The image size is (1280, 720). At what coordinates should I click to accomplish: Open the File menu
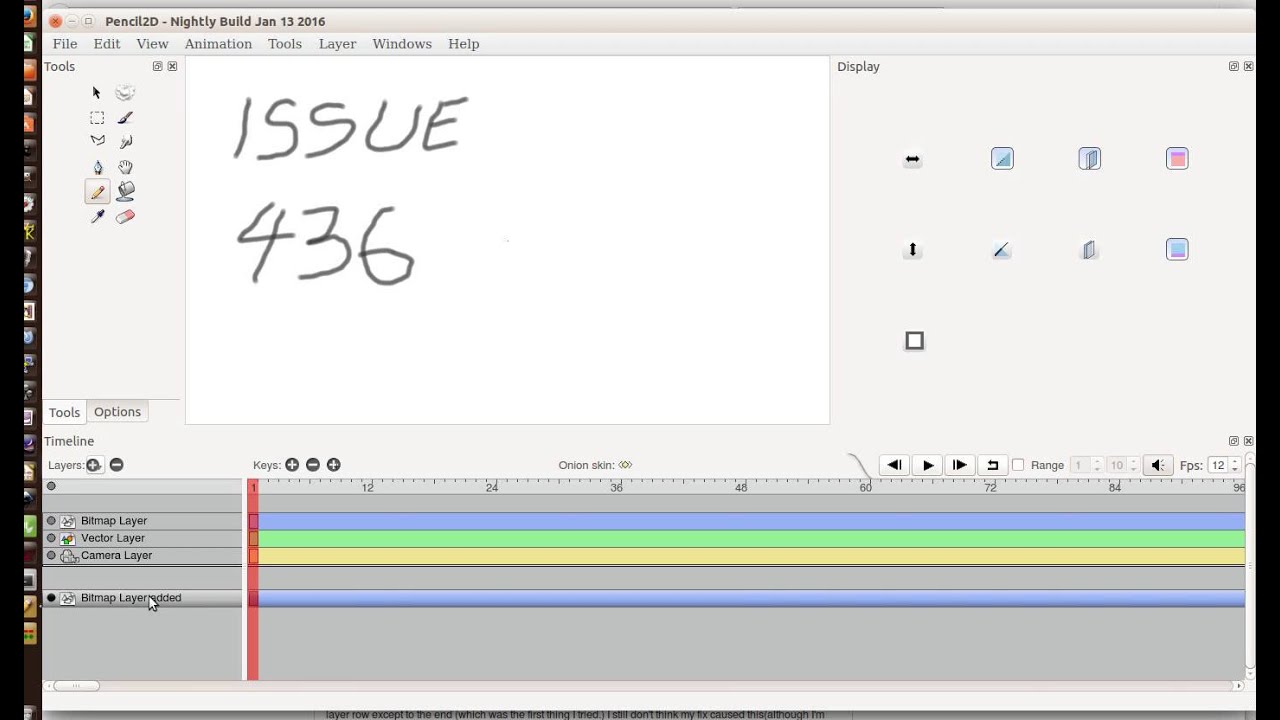coord(65,44)
